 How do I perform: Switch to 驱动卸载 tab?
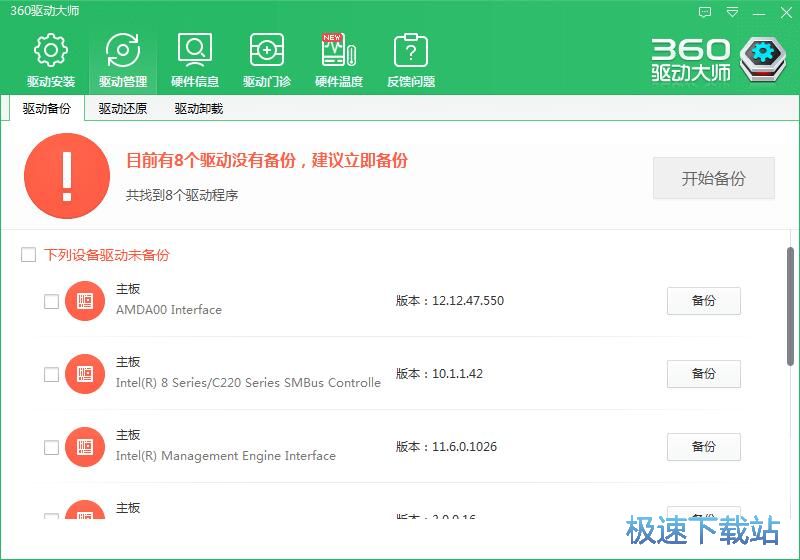pos(198,109)
